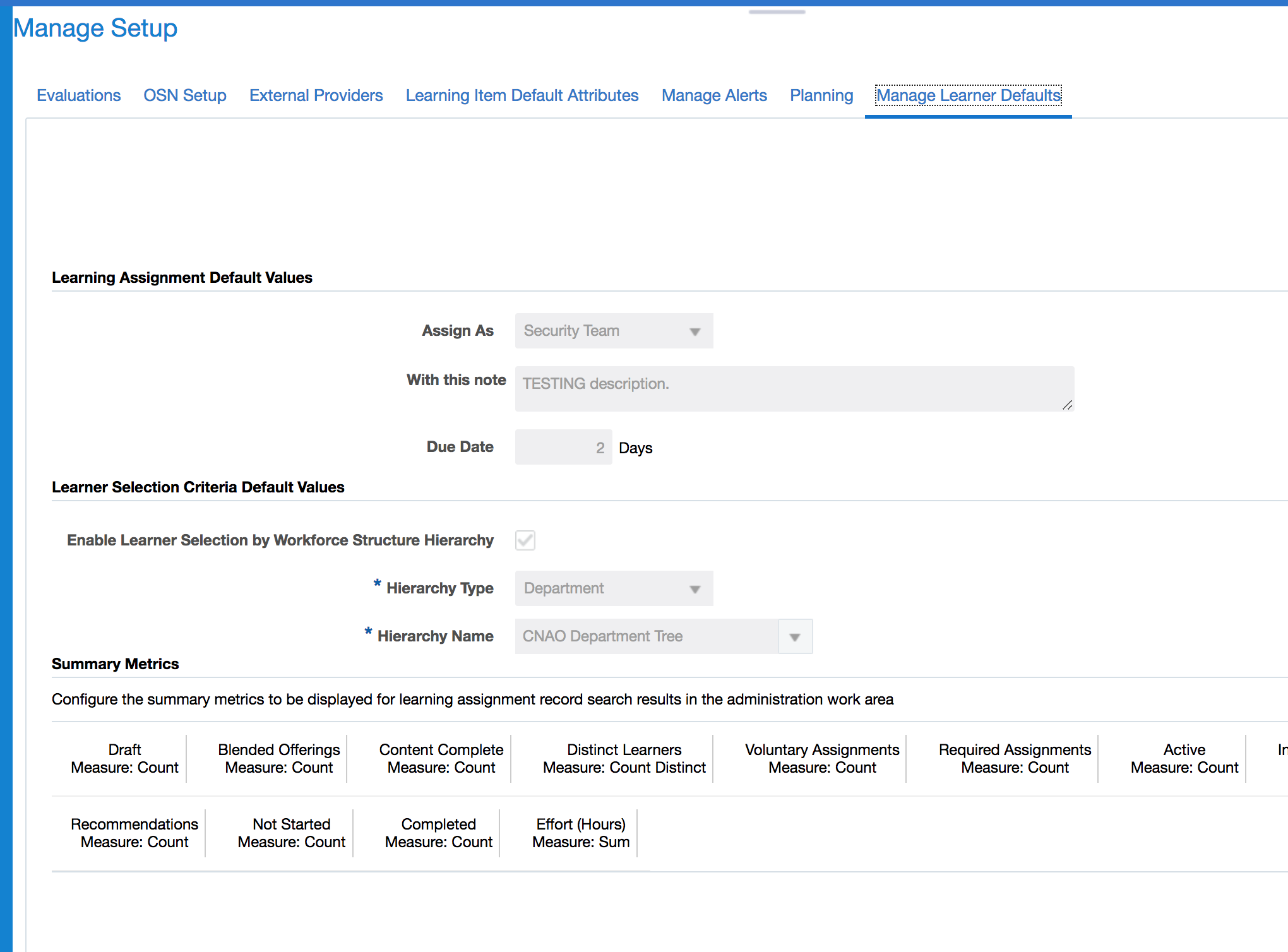
Task: Toggle Enable Learner Selection by Hierarchy checkbox
Action: point(525,540)
